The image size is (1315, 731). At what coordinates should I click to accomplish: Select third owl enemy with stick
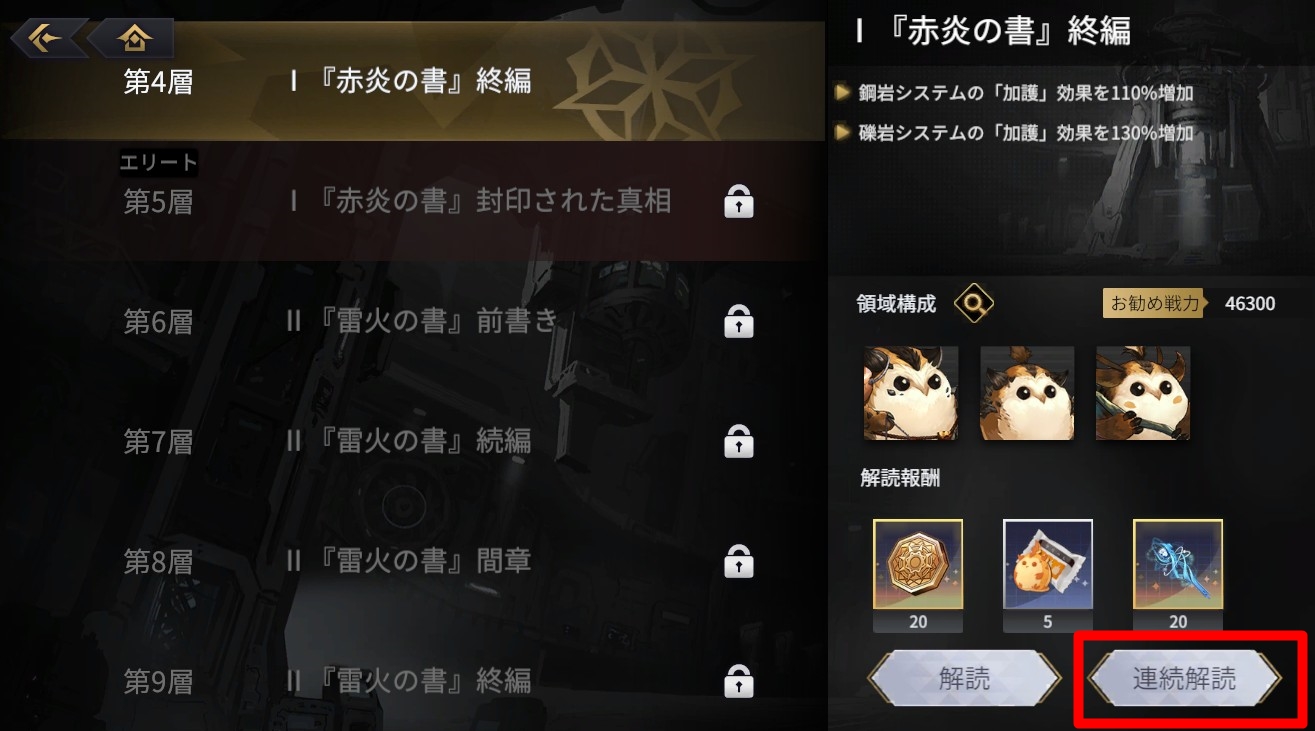pos(1143,393)
